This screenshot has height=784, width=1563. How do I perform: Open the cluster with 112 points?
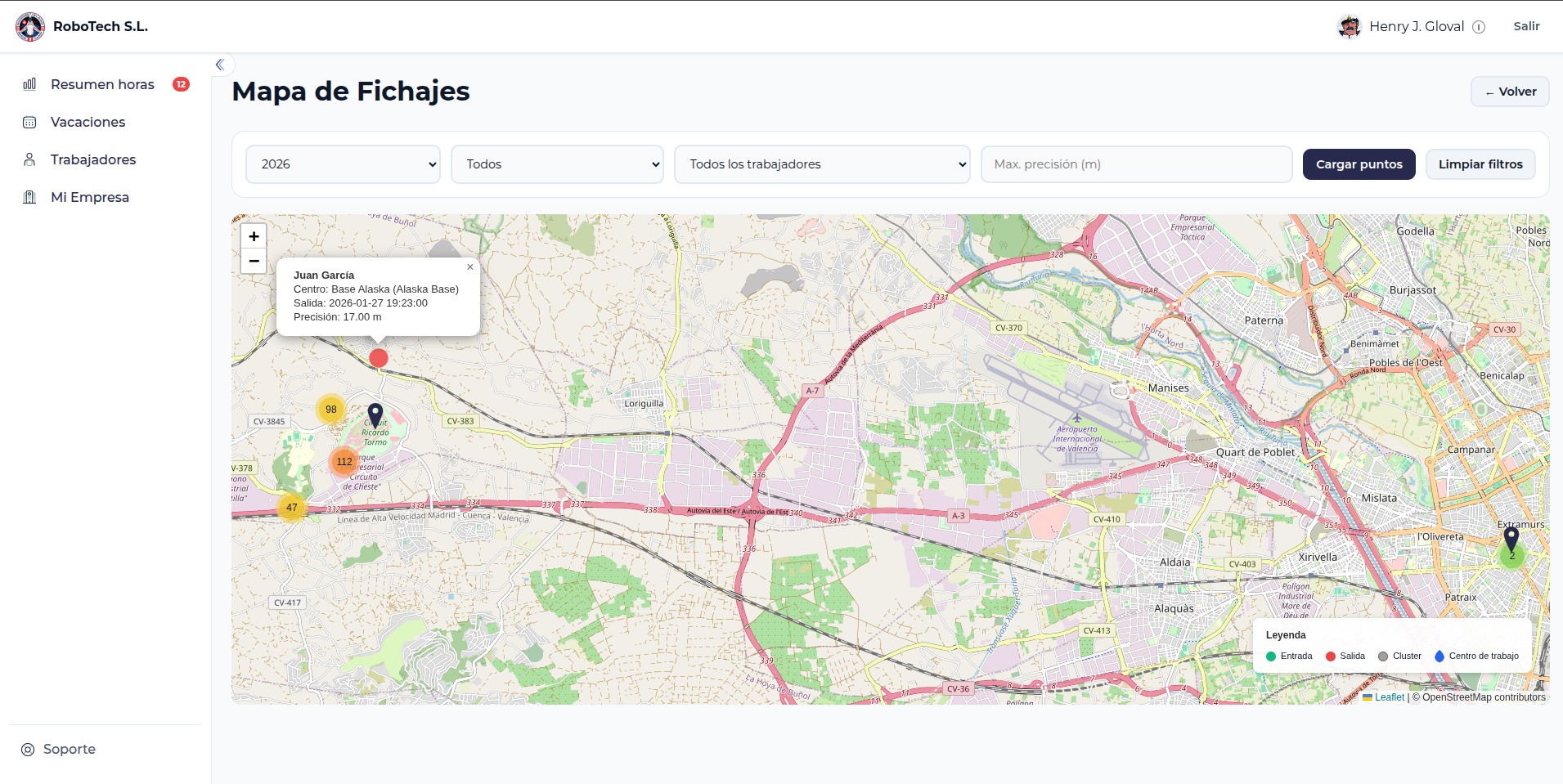click(x=344, y=462)
